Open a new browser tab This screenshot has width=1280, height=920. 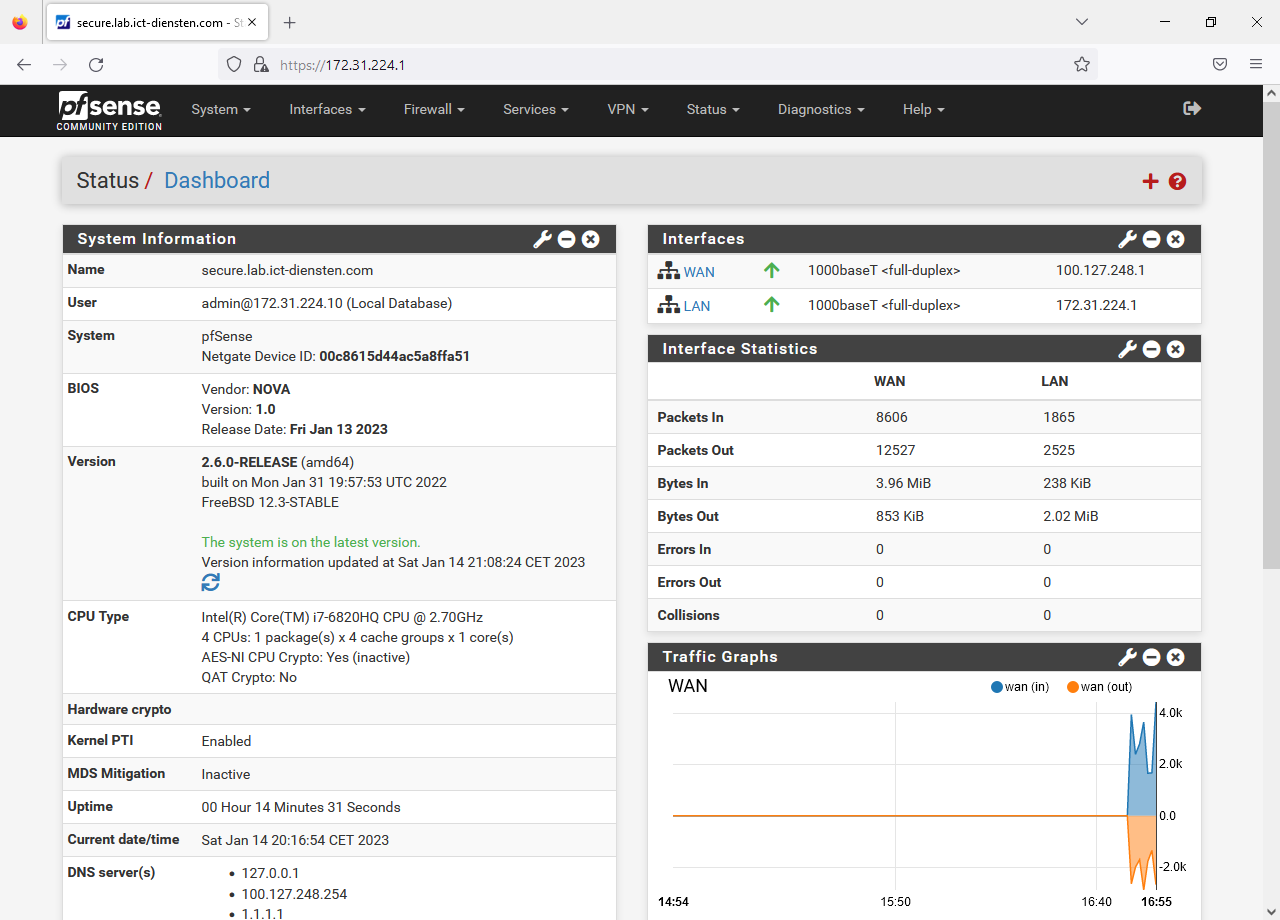click(289, 22)
